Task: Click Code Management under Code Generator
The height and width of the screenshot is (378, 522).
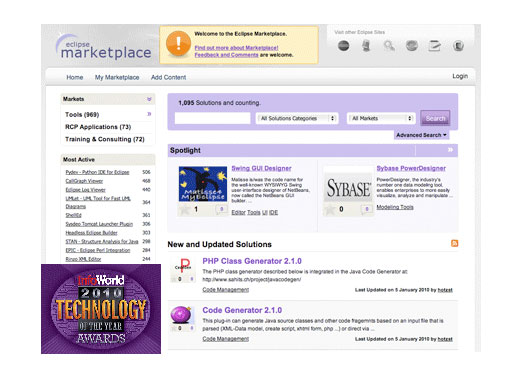Action: coord(226,339)
